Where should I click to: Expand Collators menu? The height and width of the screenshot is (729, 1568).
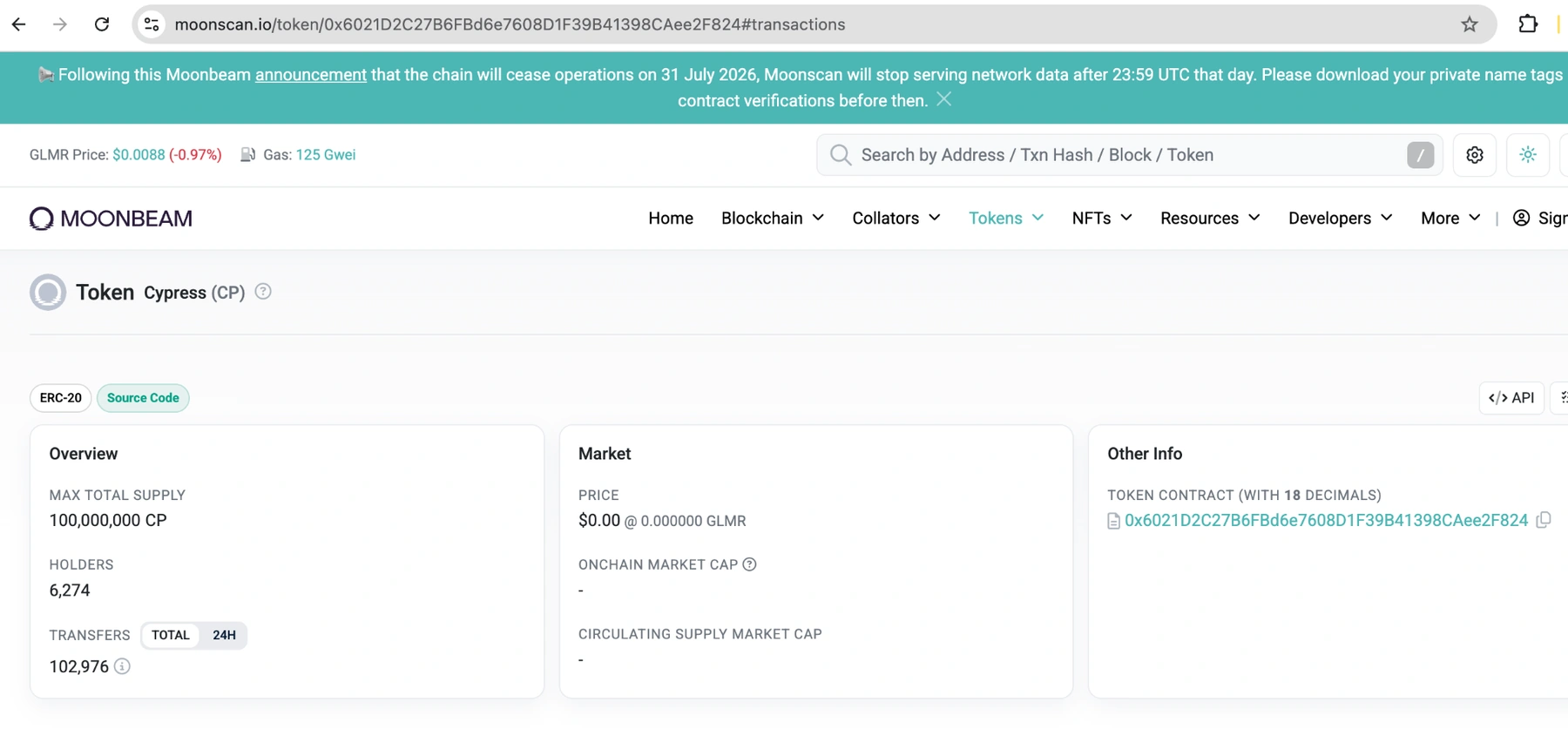pyautogui.click(x=896, y=219)
